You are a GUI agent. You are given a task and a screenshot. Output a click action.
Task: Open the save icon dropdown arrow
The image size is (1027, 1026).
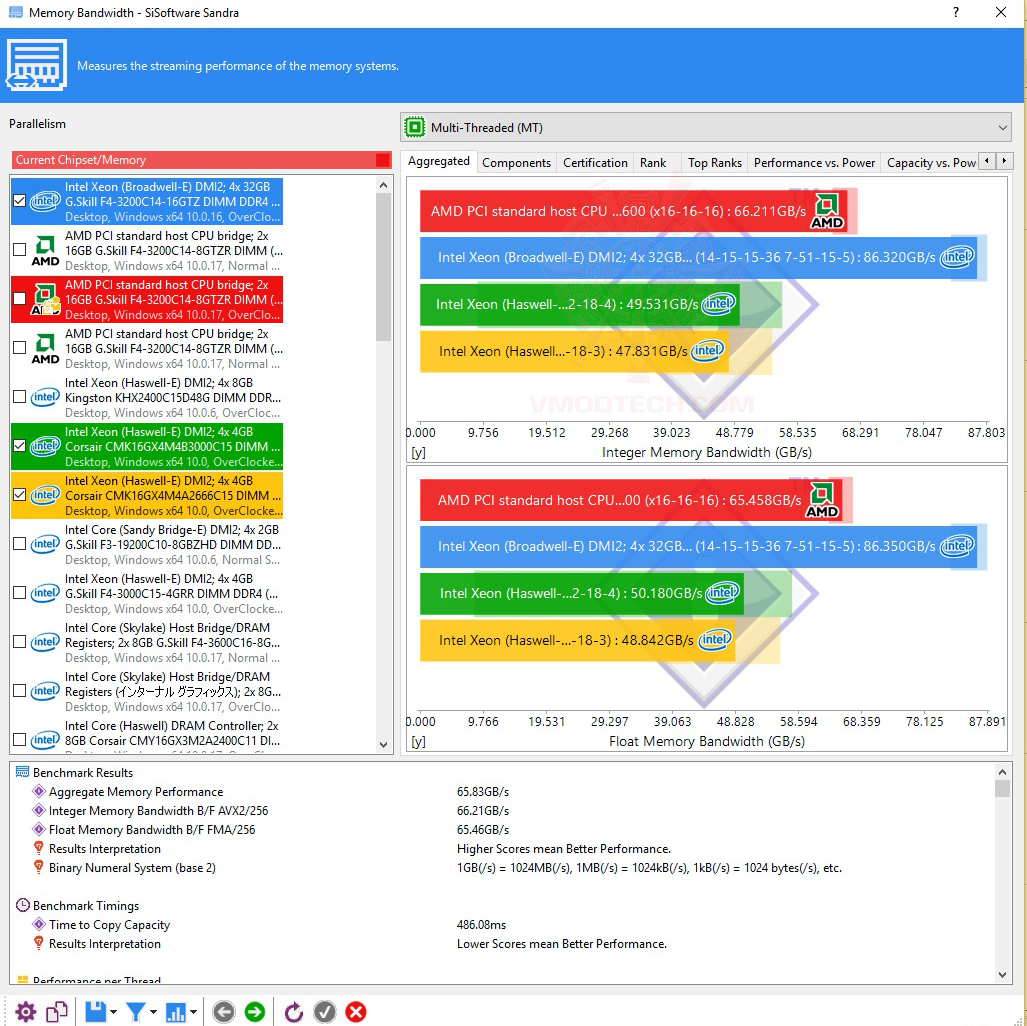tap(113, 1012)
